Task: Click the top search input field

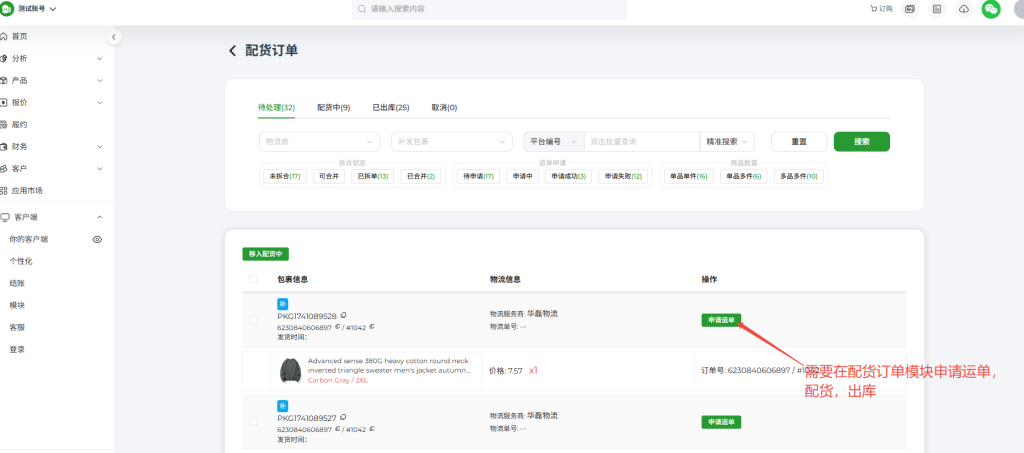Action: pos(490,9)
